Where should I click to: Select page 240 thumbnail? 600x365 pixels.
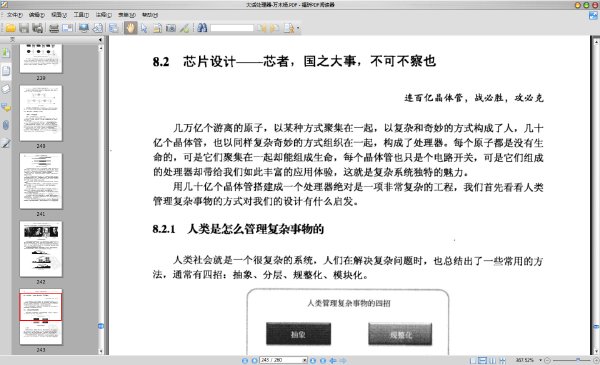41,113
